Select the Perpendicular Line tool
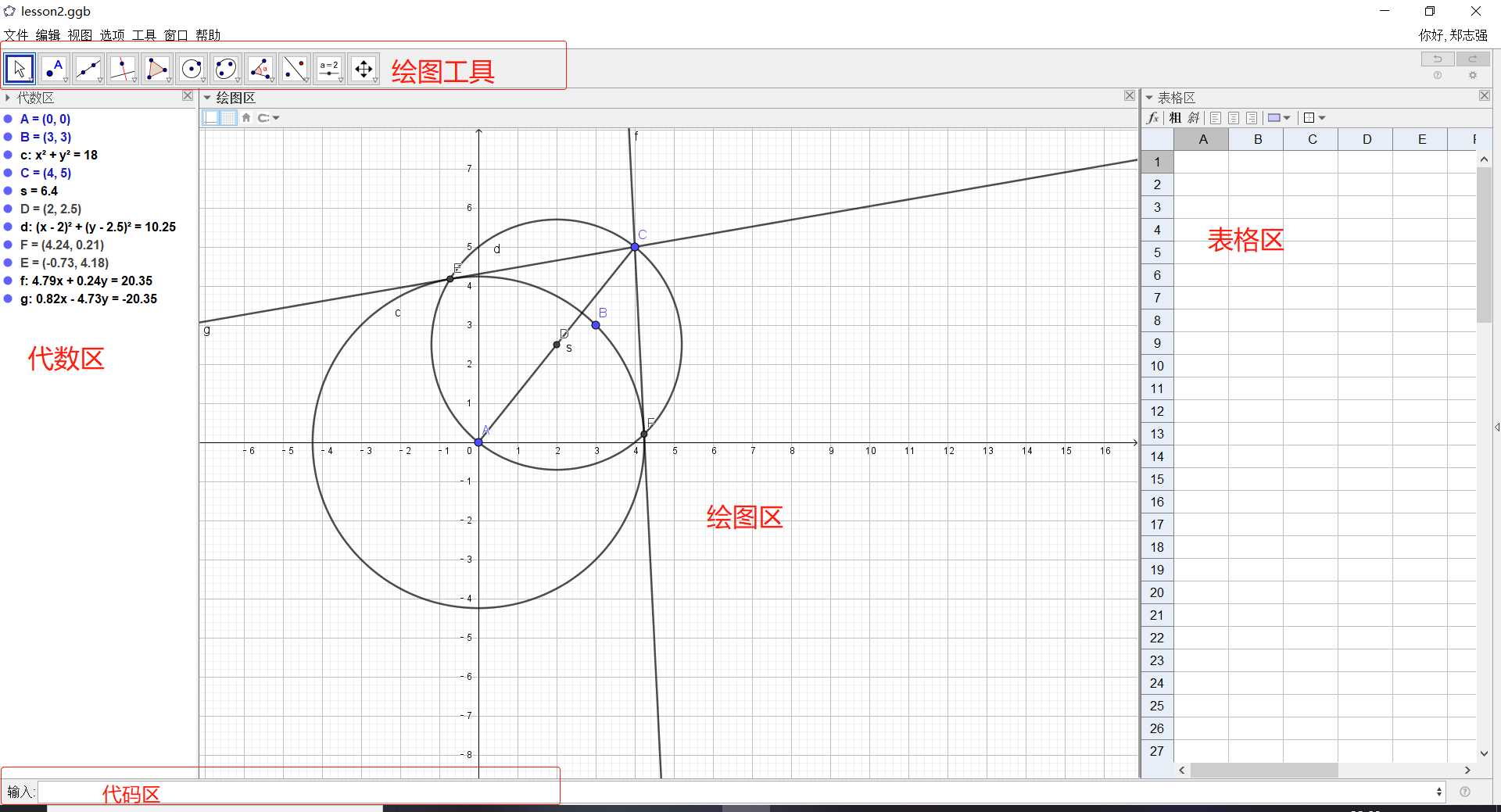 pos(123,69)
